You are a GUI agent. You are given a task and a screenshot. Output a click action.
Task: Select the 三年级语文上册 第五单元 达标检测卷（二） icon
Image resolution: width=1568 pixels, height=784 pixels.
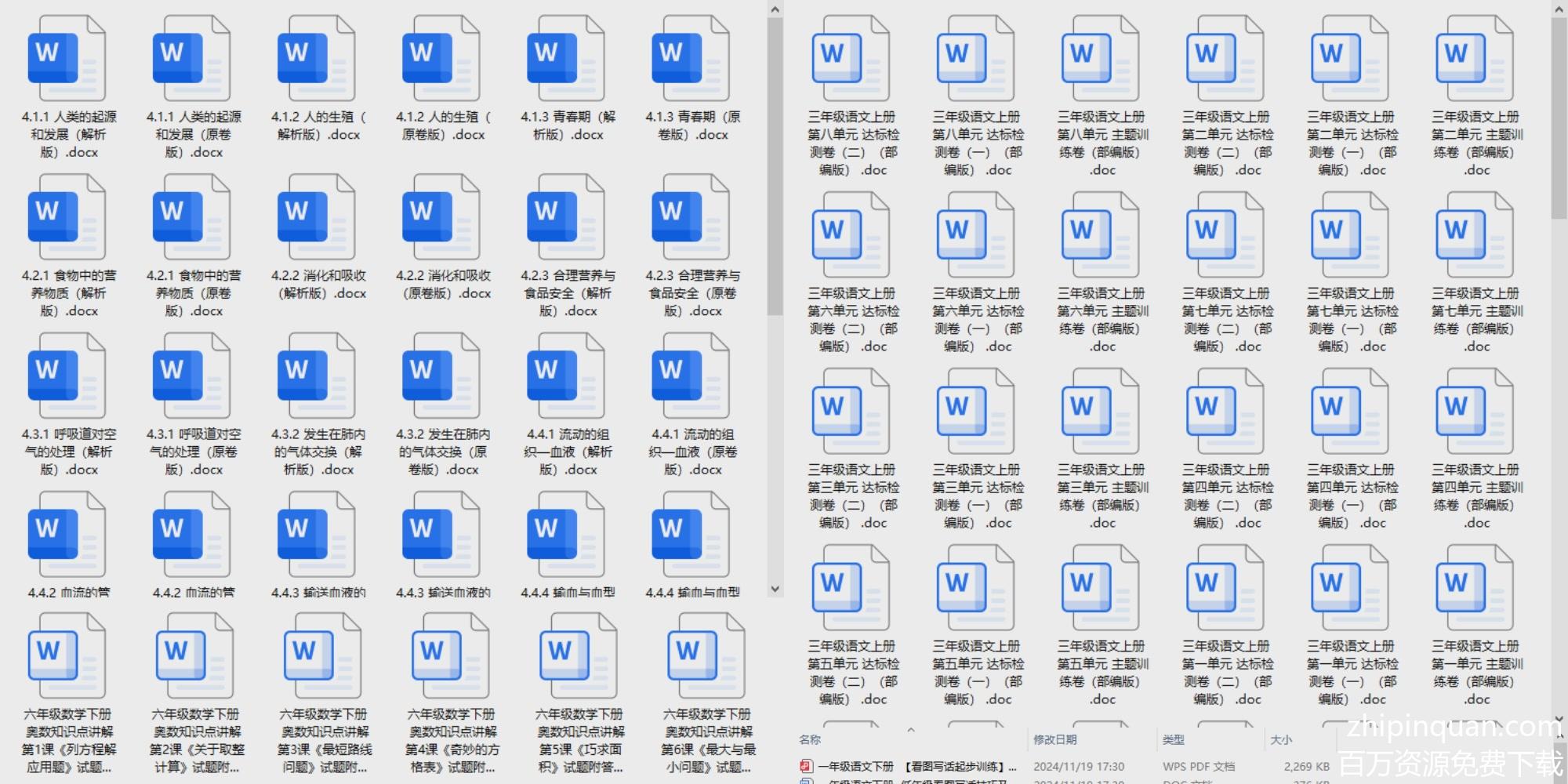point(851,588)
